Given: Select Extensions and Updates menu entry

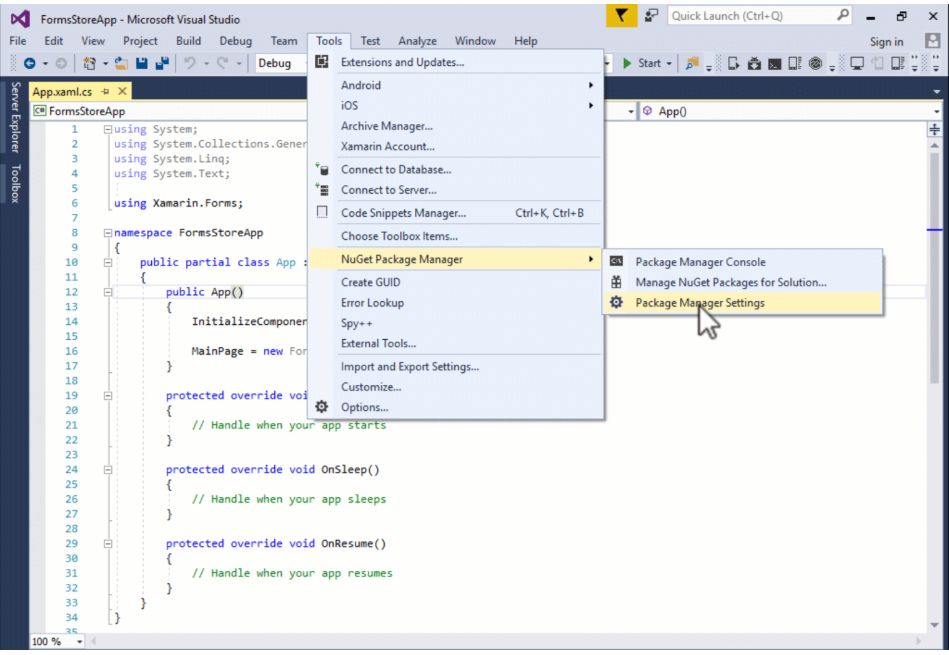Looking at the screenshot, I should click(456, 62).
